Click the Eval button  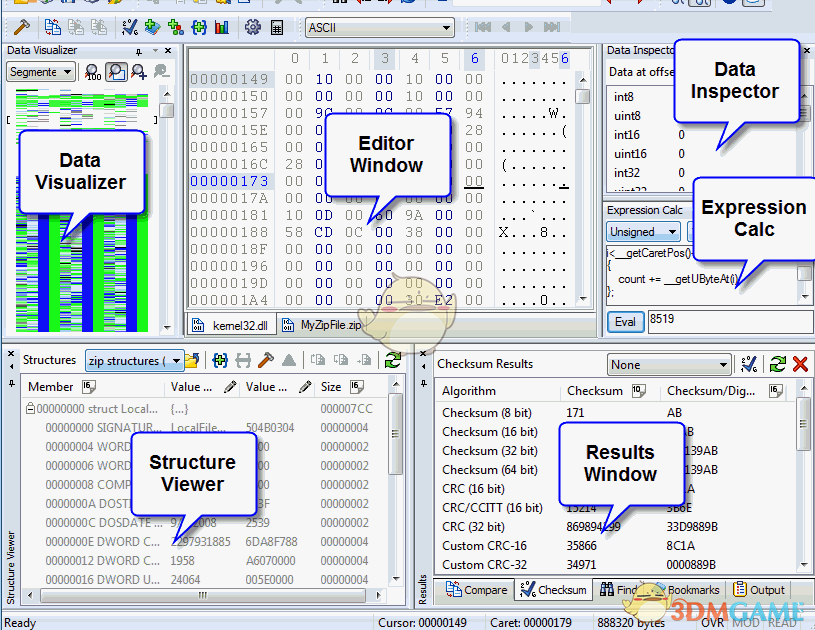pos(625,322)
